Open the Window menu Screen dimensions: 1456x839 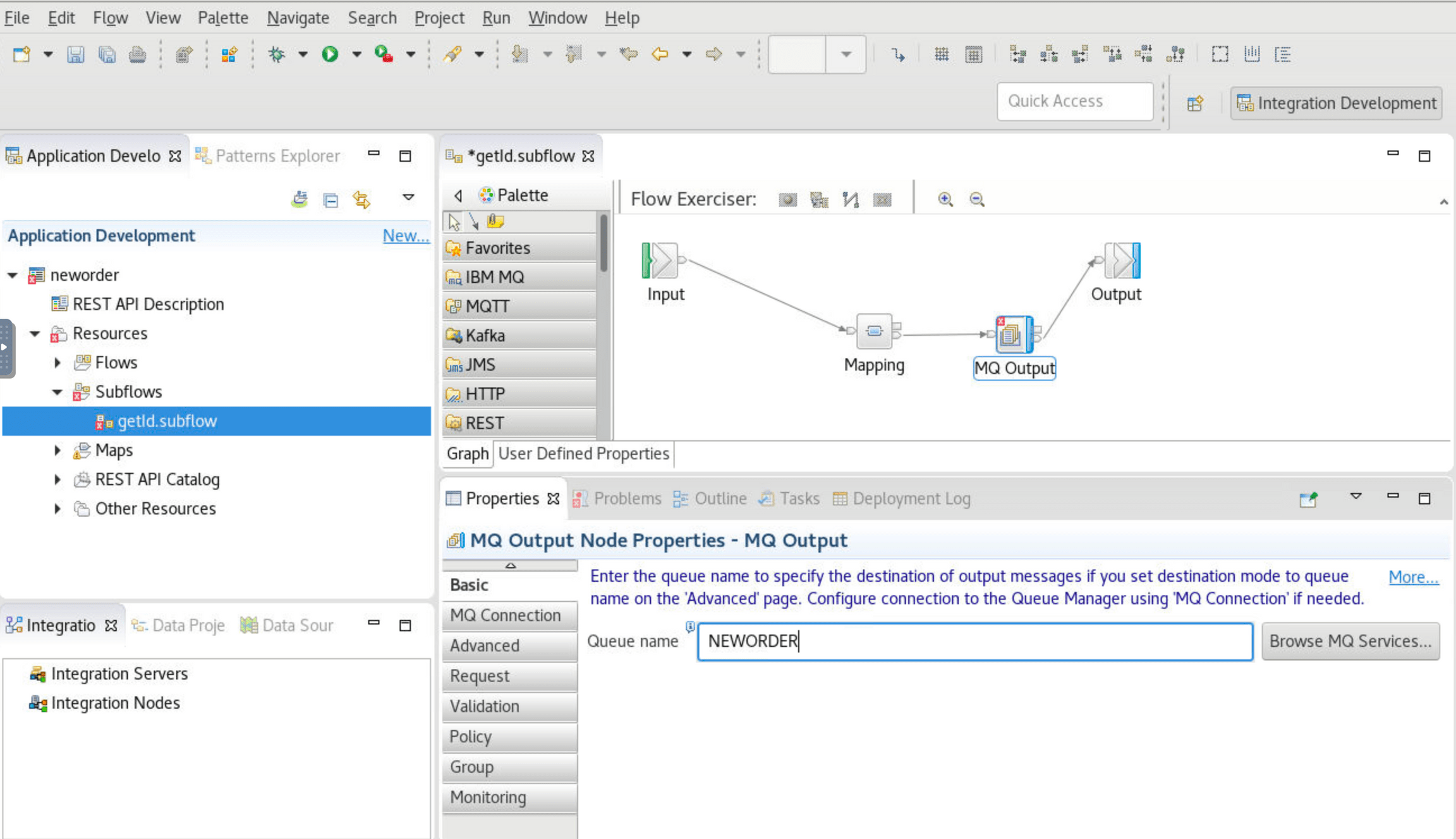tap(557, 17)
